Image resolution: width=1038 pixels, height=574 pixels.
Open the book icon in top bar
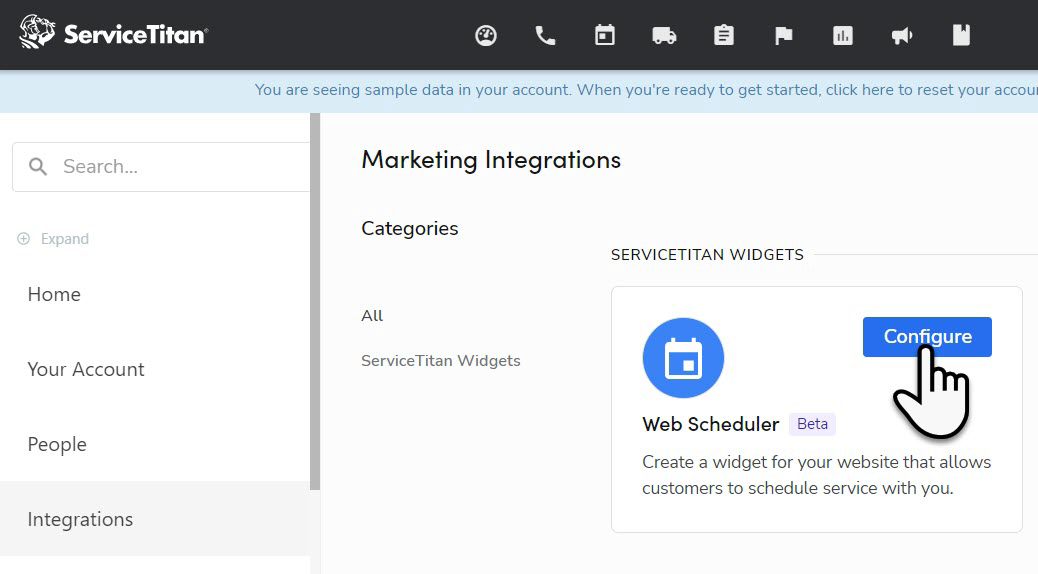(961, 36)
